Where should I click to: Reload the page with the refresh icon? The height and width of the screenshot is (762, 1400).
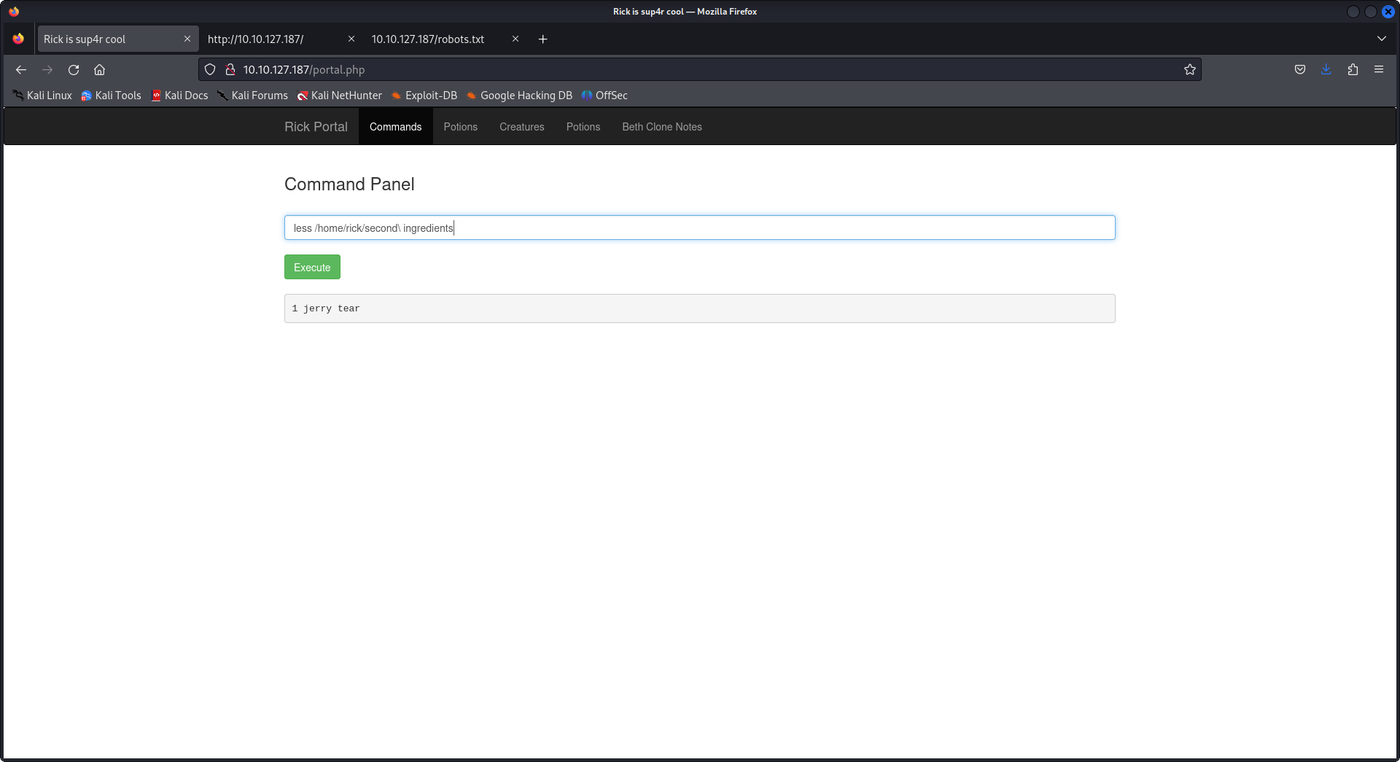[73, 70]
